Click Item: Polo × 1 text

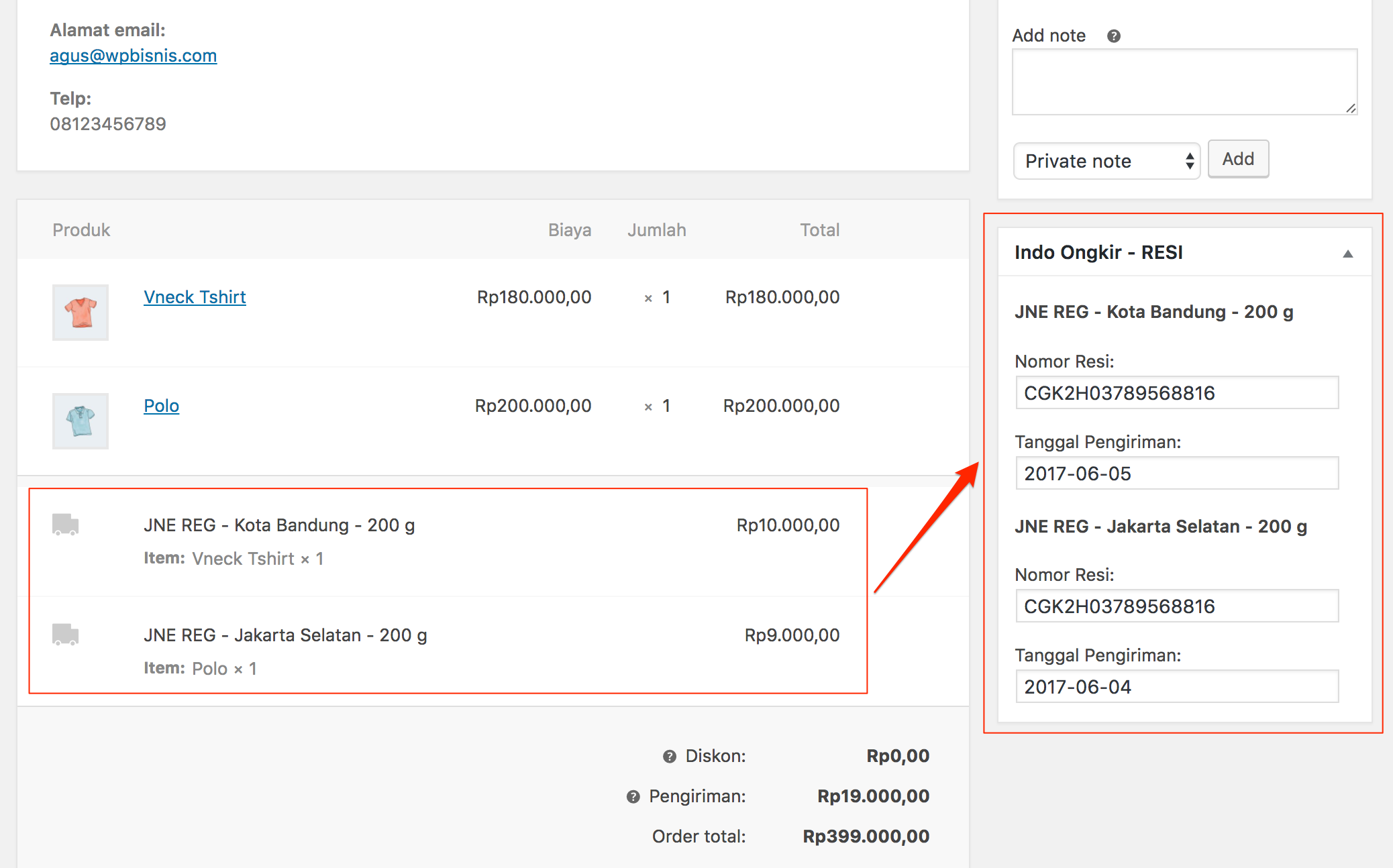click(200, 669)
